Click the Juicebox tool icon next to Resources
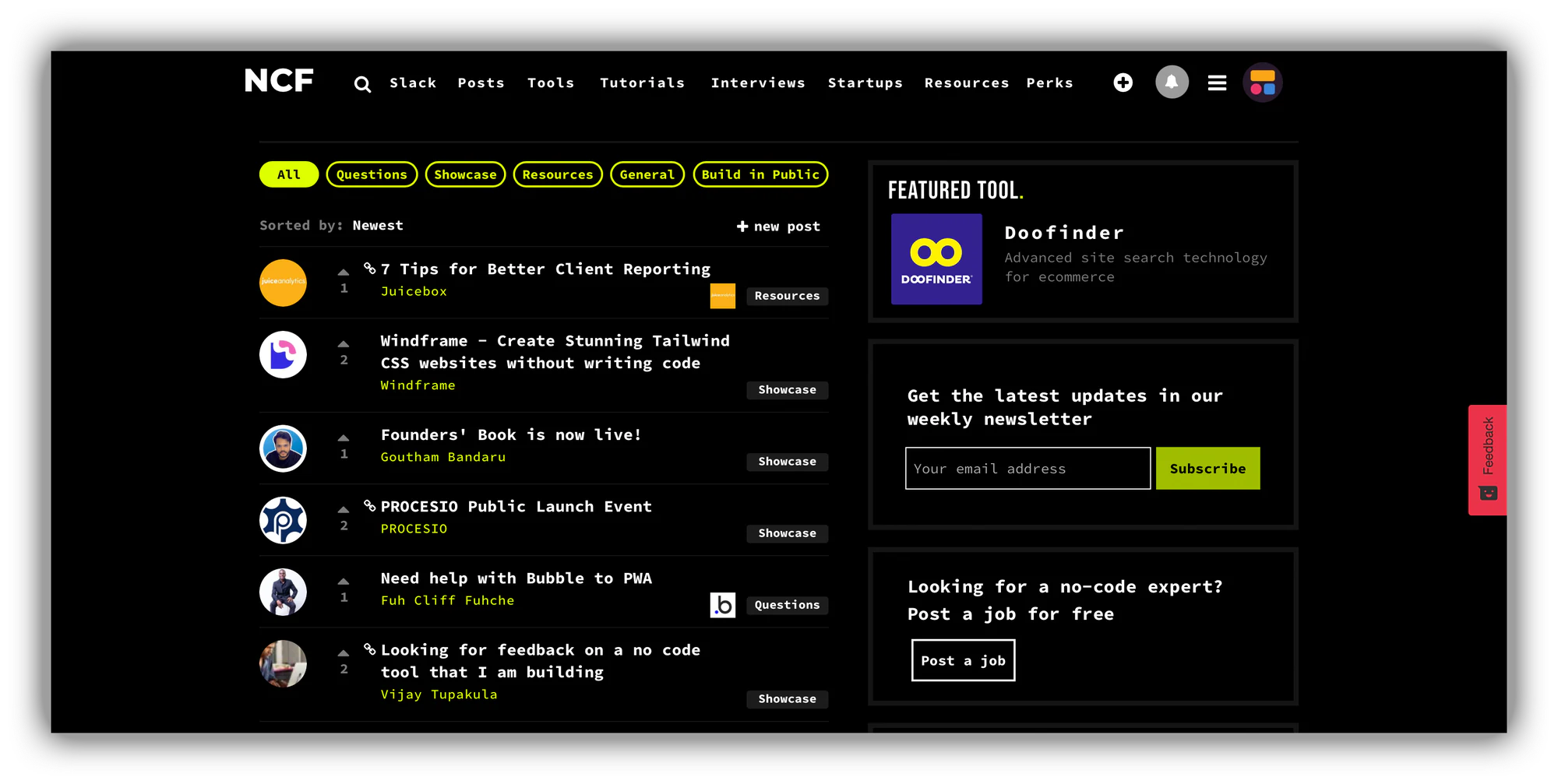The height and width of the screenshot is (784, 1558). [723, 296]
